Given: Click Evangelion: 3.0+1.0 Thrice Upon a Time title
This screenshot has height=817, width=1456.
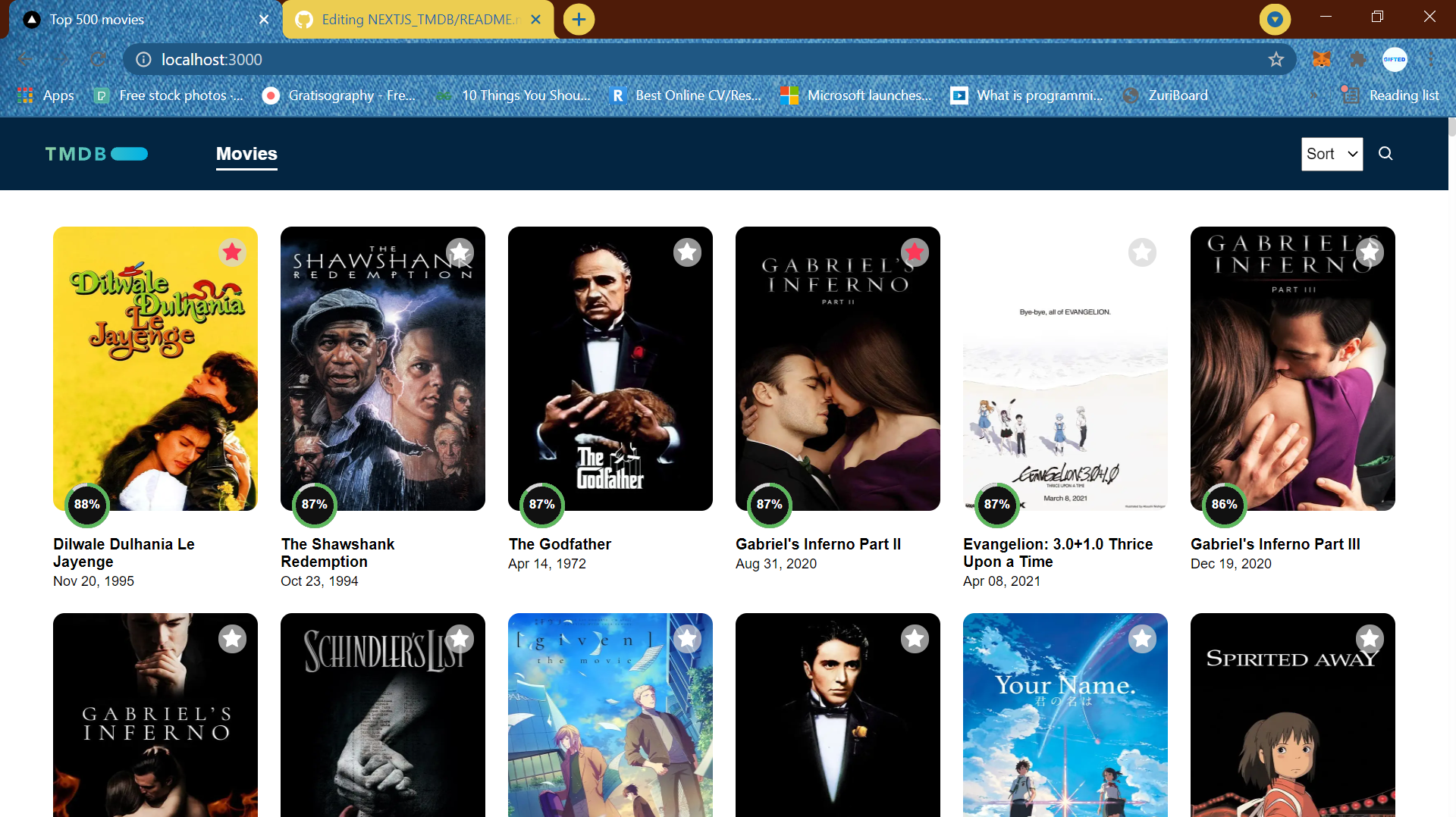Looking at the screenshot, I should [x=1058, y=553].
